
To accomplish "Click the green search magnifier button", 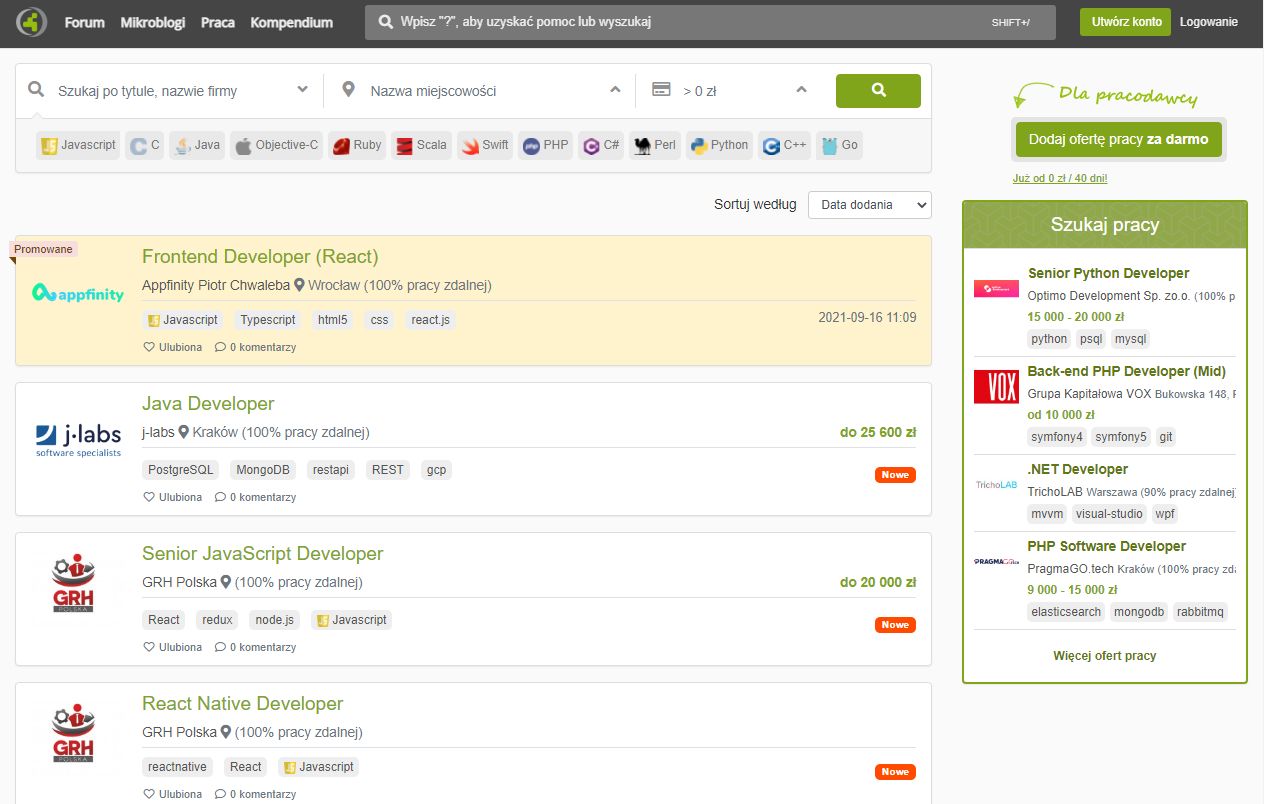I will (878, 90).
